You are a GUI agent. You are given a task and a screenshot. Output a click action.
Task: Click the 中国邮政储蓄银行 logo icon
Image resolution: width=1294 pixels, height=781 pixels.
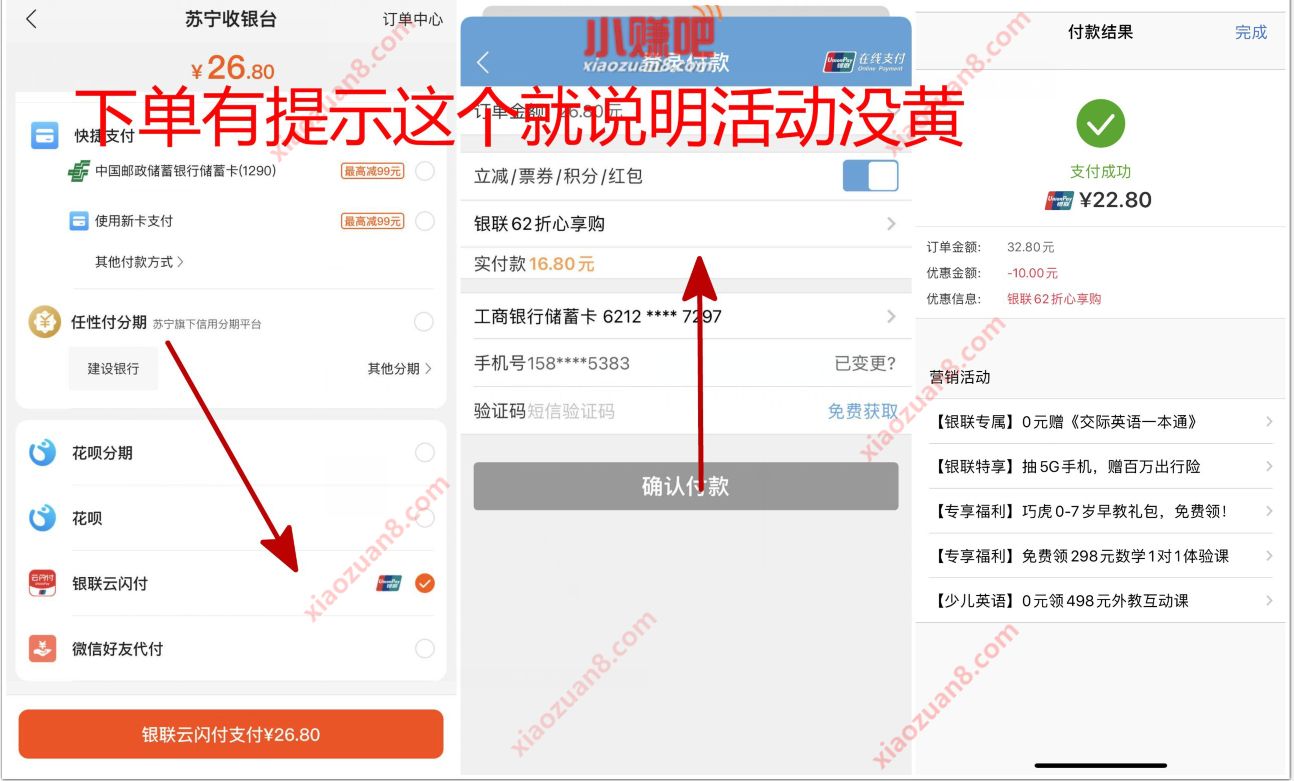[79, 171]
